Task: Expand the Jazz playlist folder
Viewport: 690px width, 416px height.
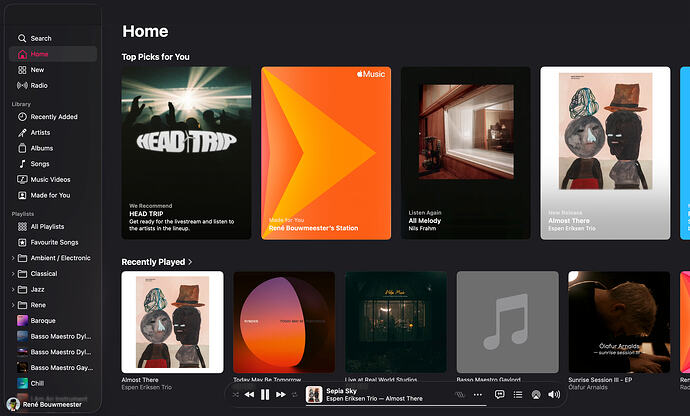Action: coord(13,289)
